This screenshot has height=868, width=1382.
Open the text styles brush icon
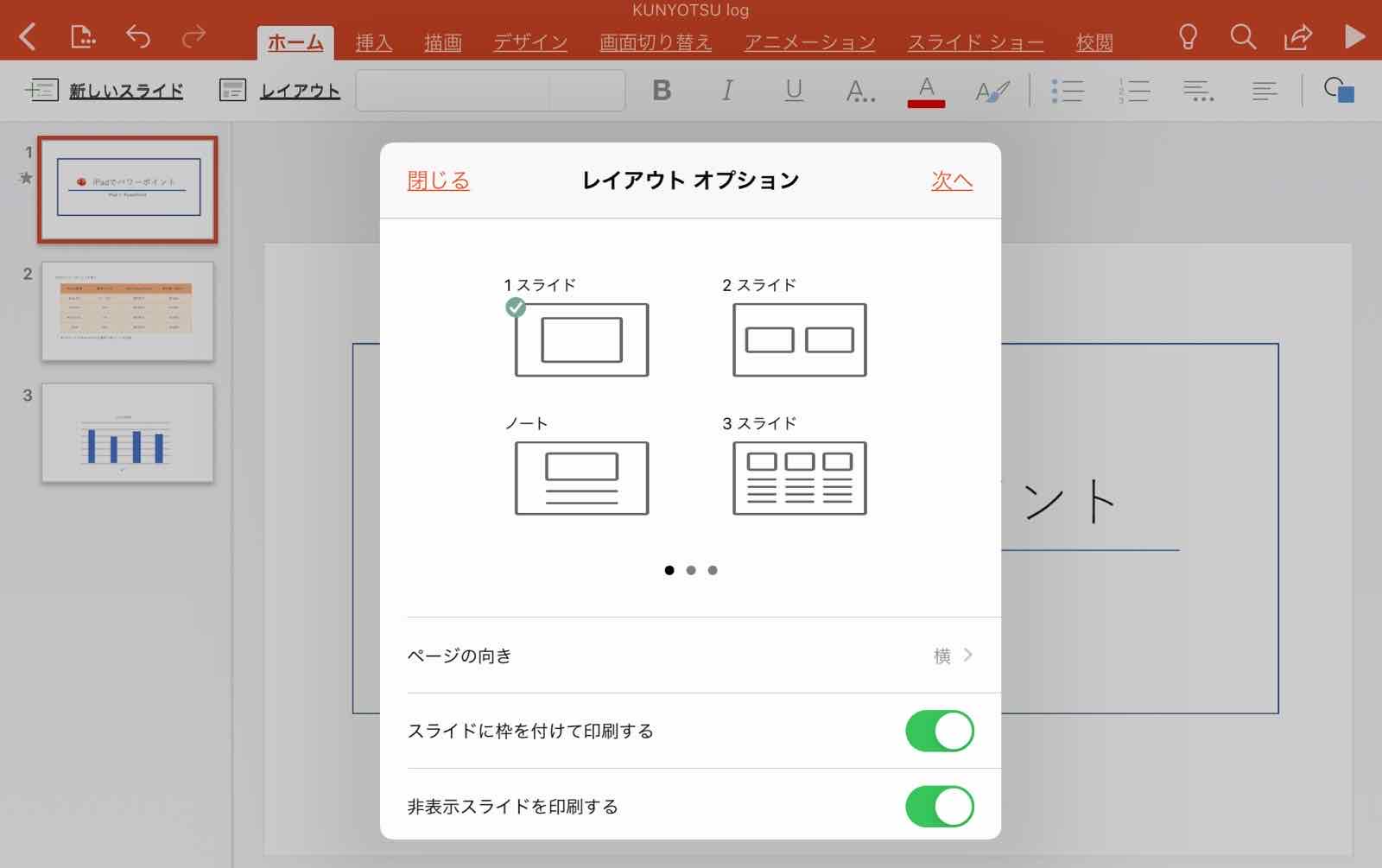pos(992,90)
